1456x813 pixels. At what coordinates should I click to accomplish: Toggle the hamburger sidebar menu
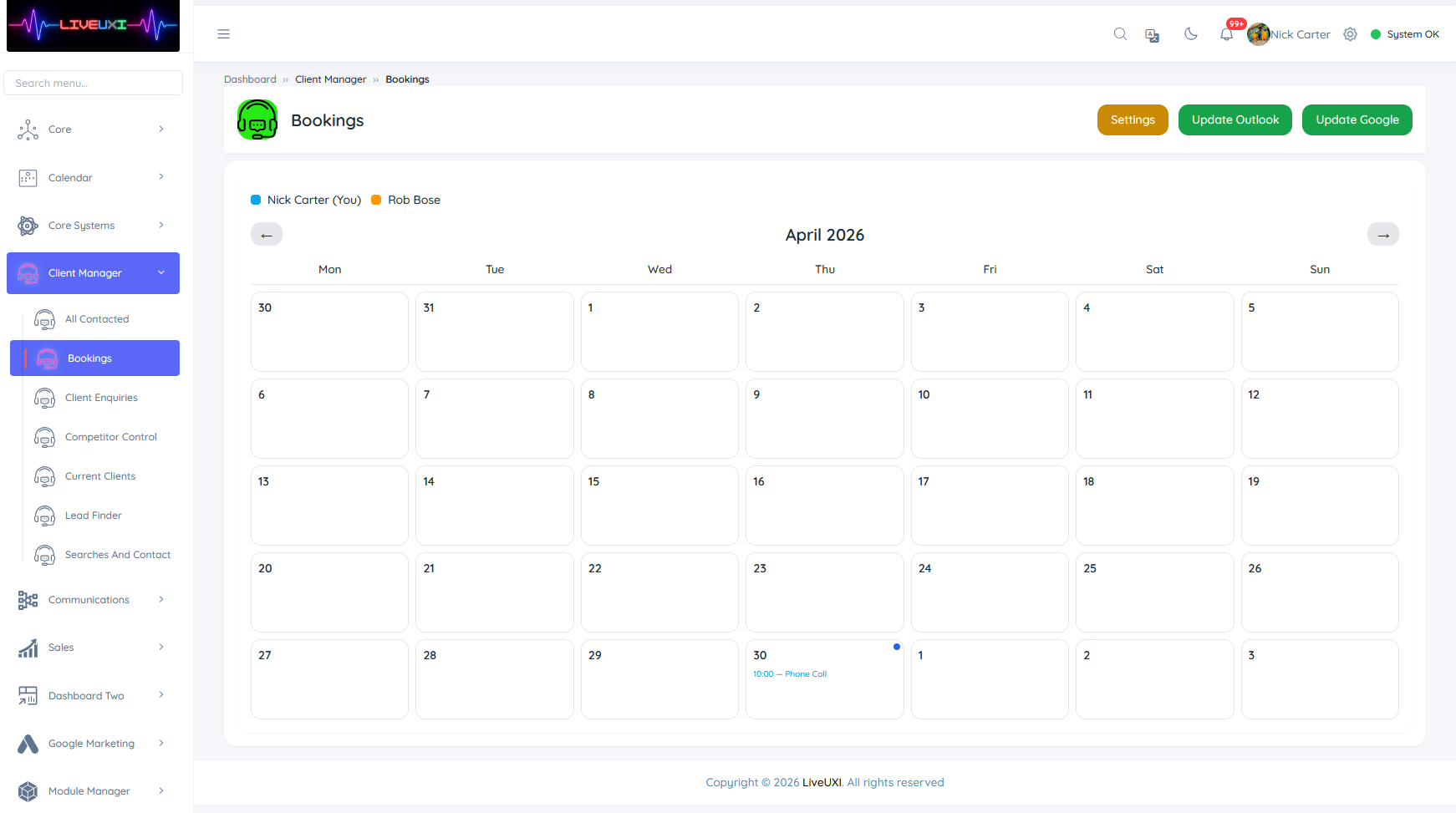[x=223, y=34]
